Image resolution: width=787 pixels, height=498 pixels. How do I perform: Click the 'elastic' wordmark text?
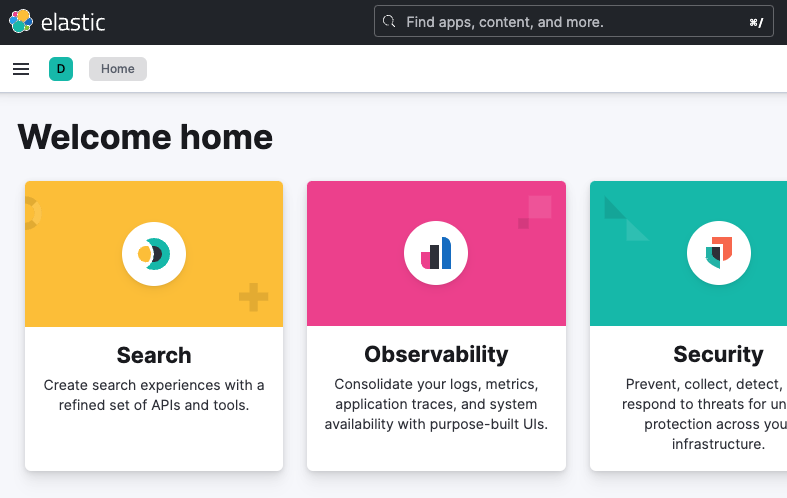click(x=73, y=23)
